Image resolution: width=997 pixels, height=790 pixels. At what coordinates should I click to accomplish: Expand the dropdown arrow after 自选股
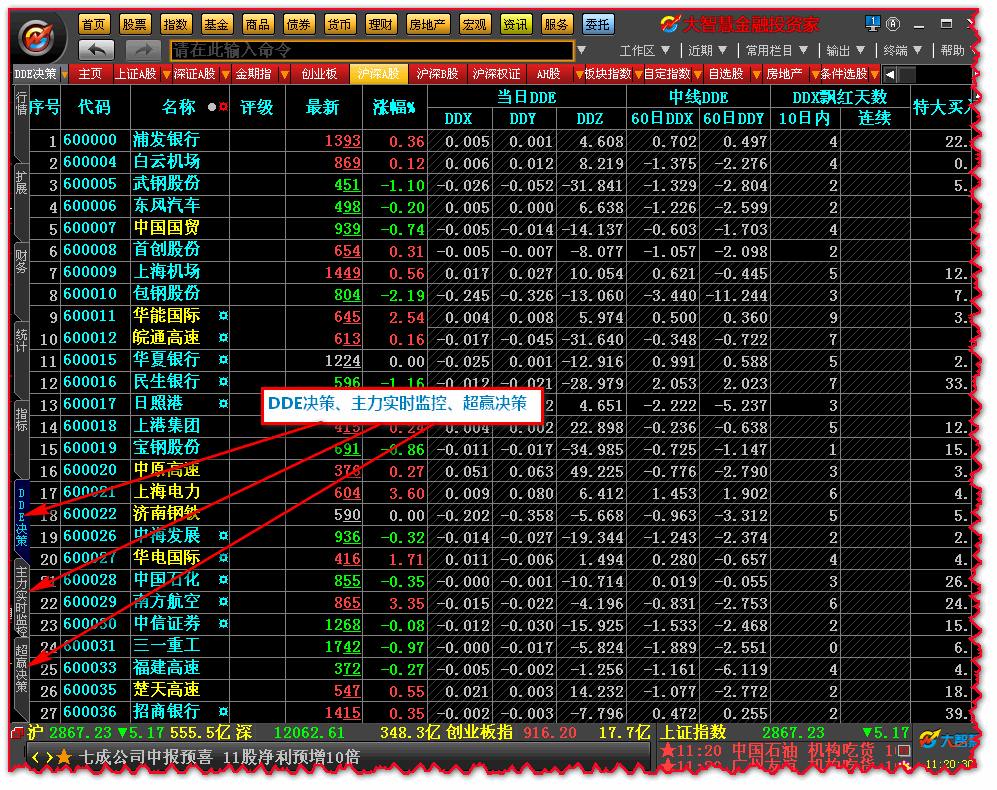[x=756, y=74]
